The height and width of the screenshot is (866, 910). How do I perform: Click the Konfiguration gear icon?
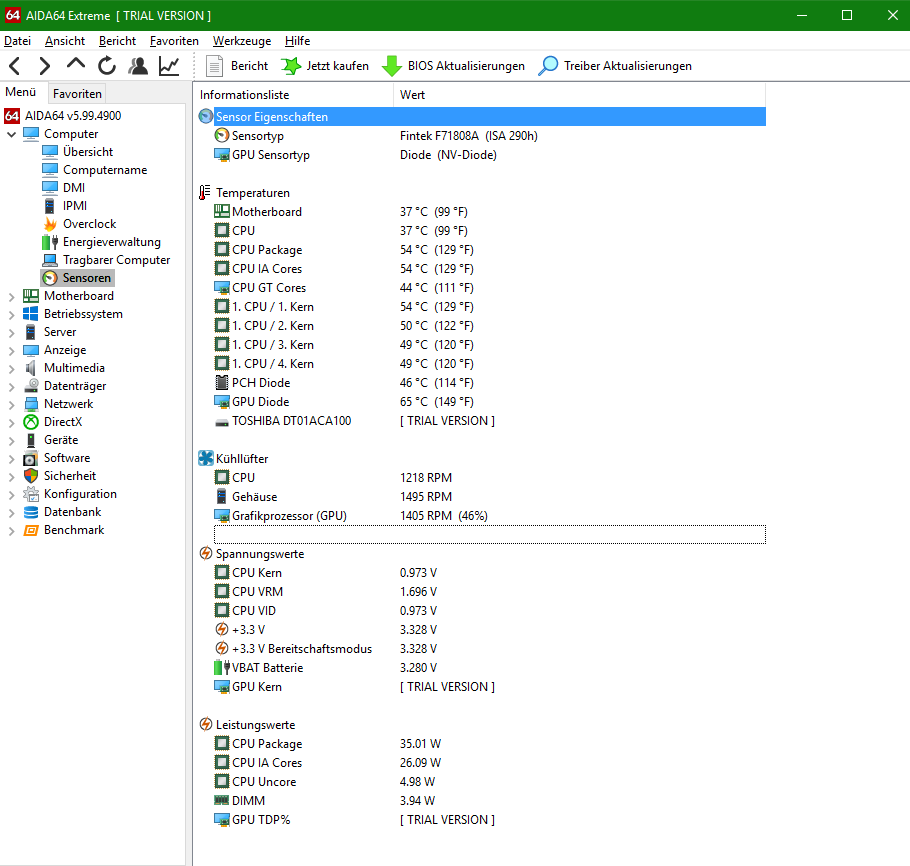pyautogui.click(x=31, y=494)
